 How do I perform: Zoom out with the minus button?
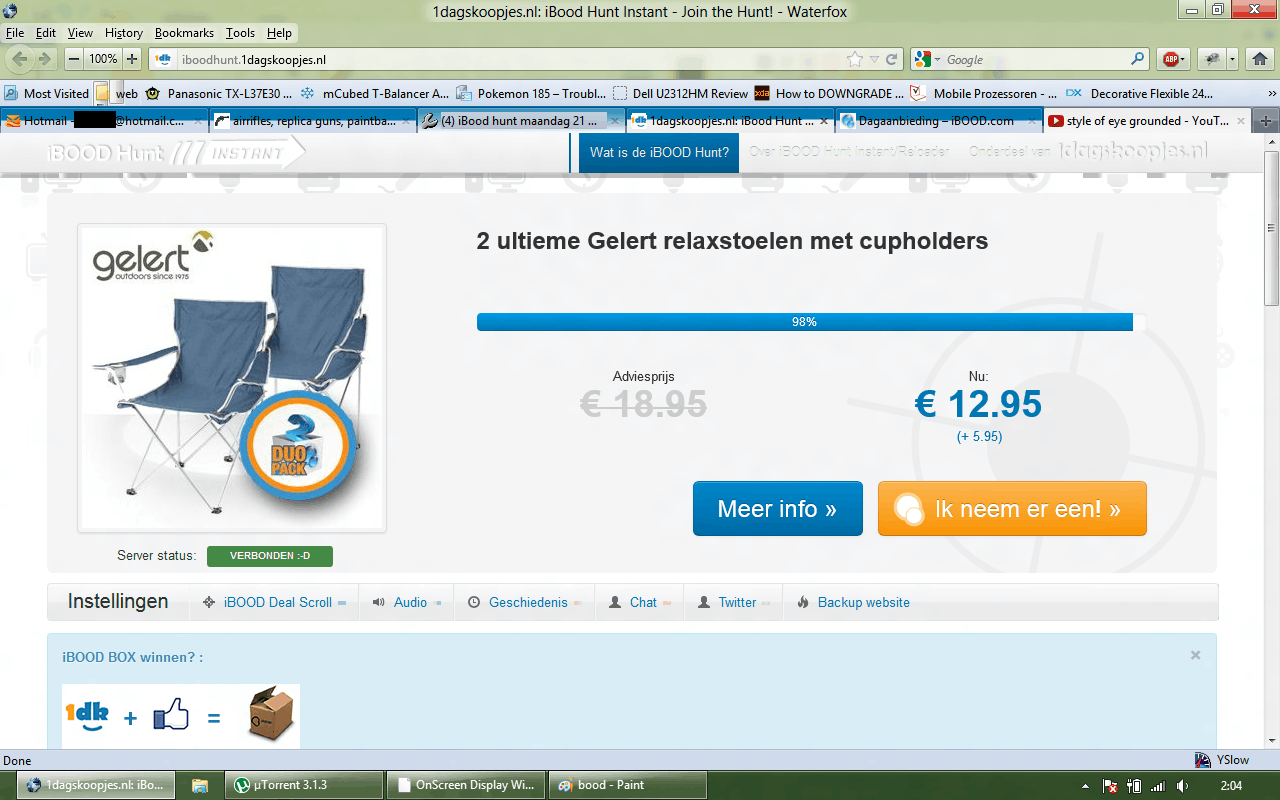pos(74,59)
